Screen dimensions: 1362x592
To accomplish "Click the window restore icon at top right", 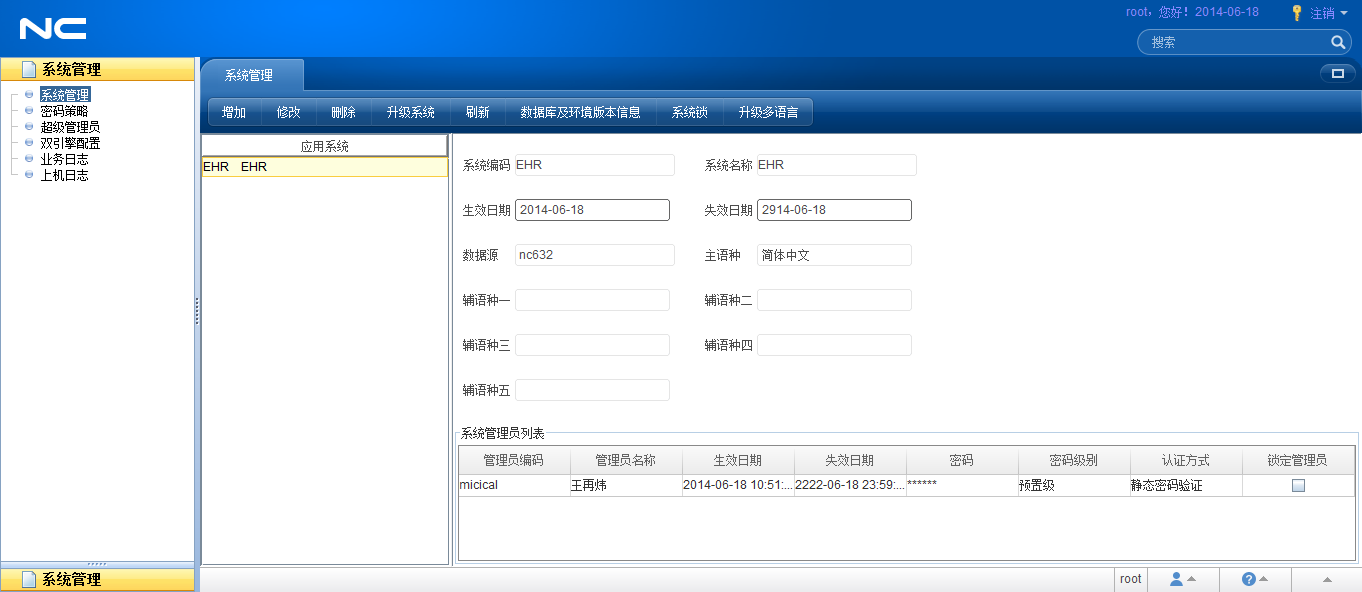I will click(x=1337, y=73).
